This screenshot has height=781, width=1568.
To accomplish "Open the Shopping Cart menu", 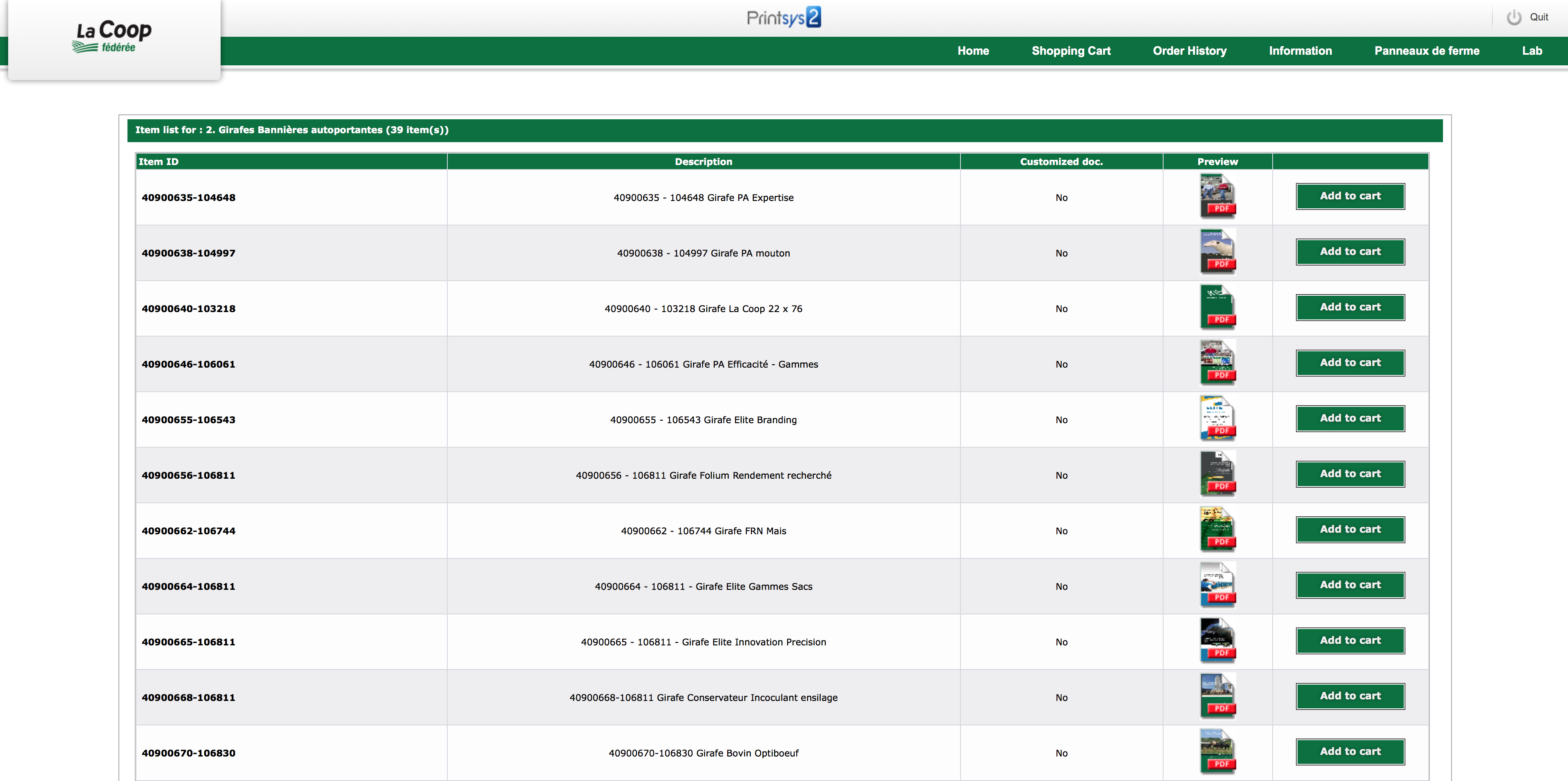I will tap(1071, 51).
